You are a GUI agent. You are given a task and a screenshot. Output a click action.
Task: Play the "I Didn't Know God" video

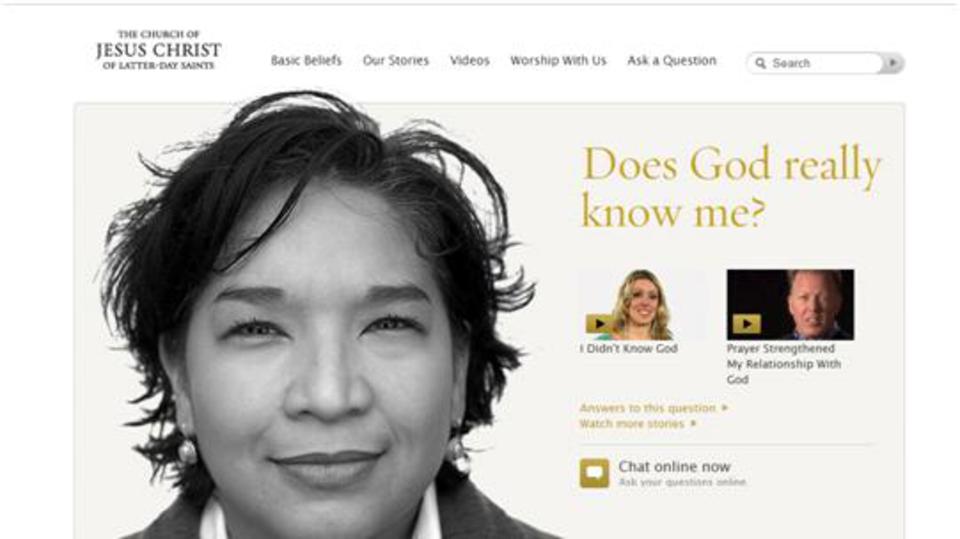pyautogui.click(x=598, y=323)
